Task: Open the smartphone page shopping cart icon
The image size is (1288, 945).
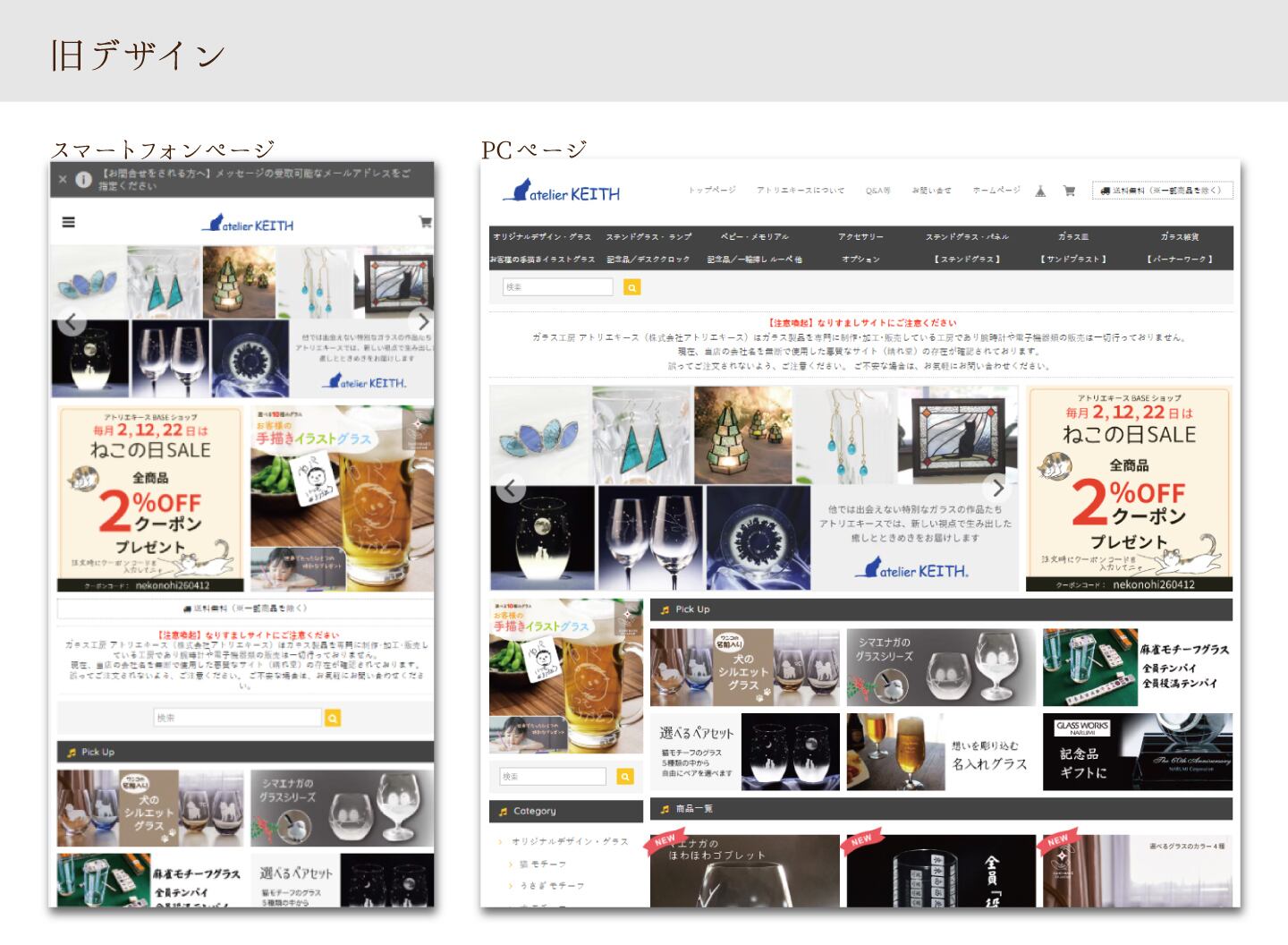Action: (x=425, y=222)
